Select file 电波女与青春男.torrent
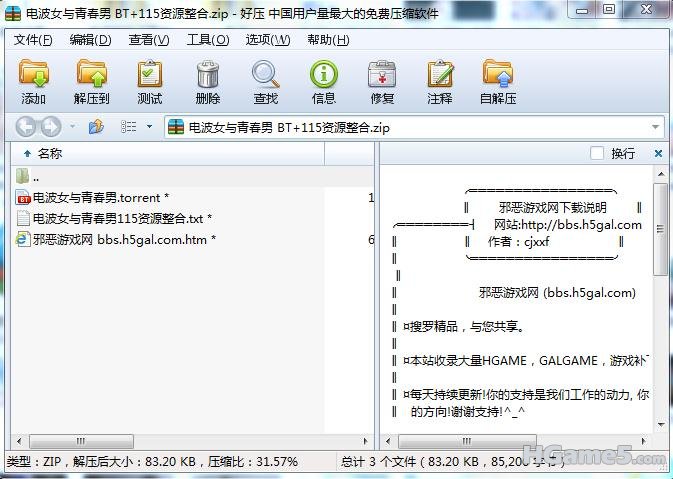 tap(100, 198)
